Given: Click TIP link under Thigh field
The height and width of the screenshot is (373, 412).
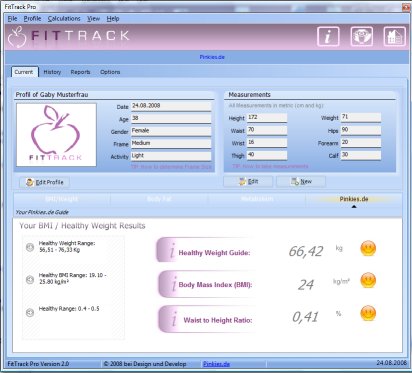Looking at the screenshot, I should (x=270, y=166).
